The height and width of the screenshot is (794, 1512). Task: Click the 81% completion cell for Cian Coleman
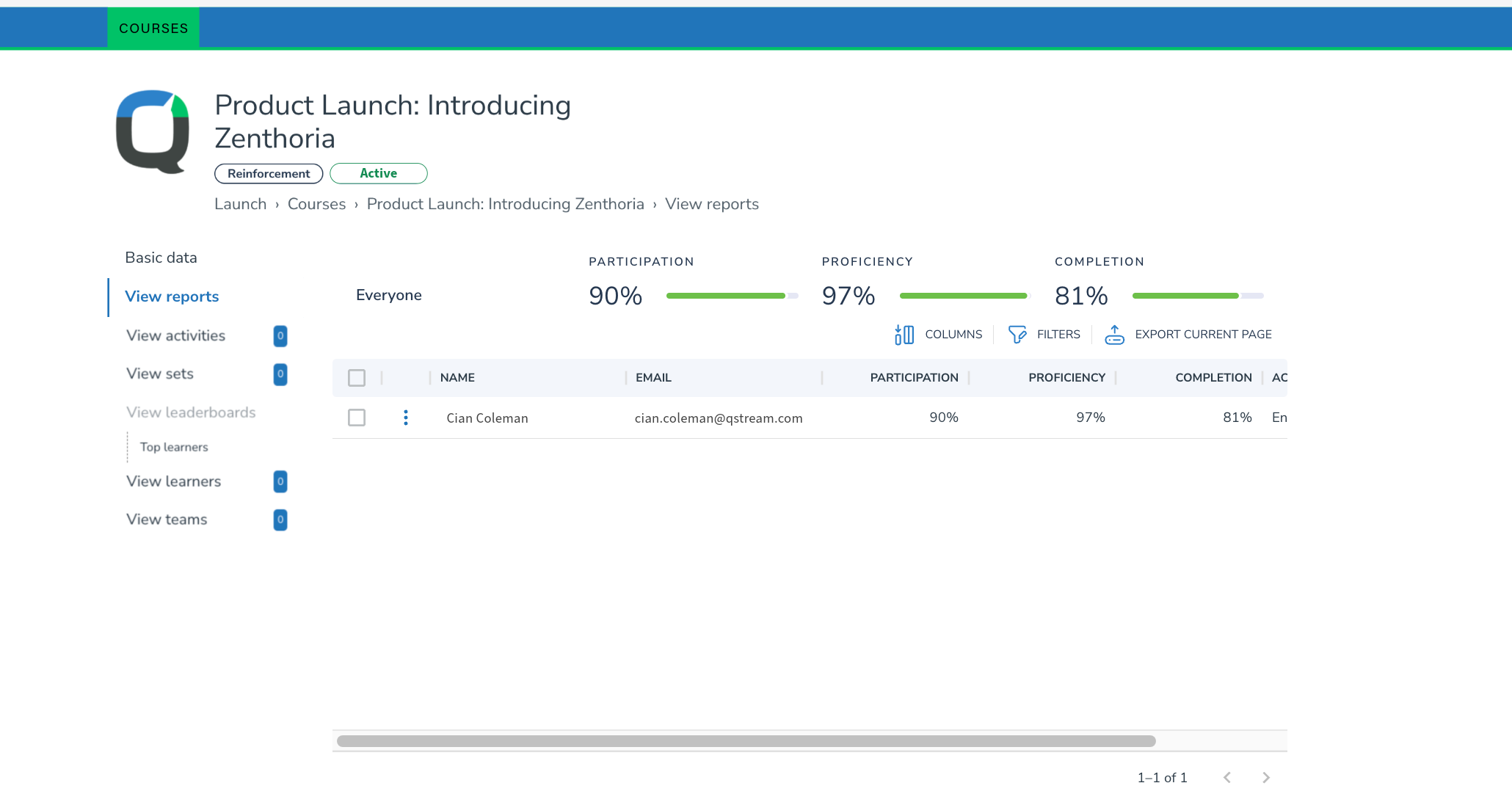(1237, 418)
